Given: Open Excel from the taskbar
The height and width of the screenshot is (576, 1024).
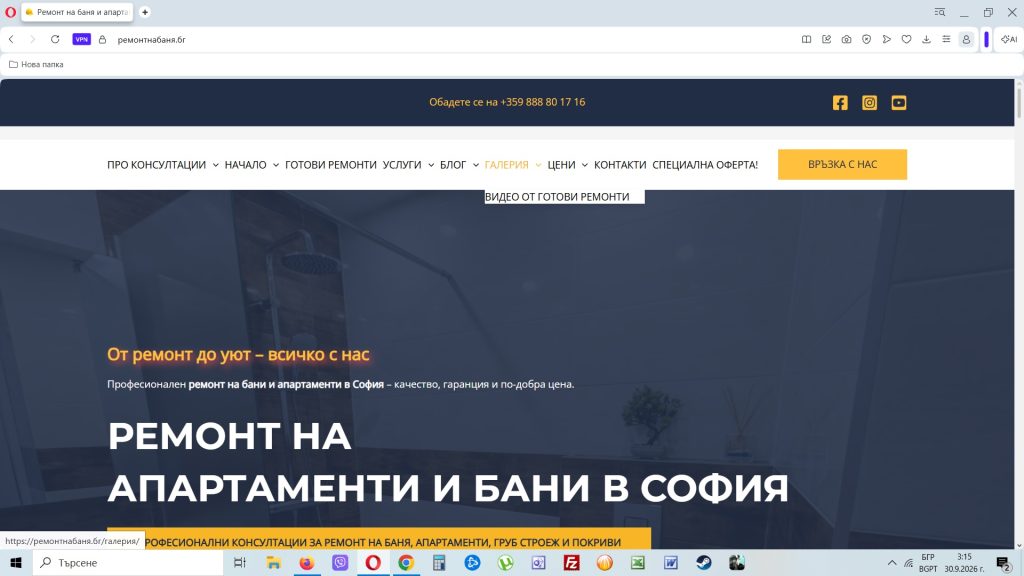Looking at the screenshot, I should coord(637,562).
